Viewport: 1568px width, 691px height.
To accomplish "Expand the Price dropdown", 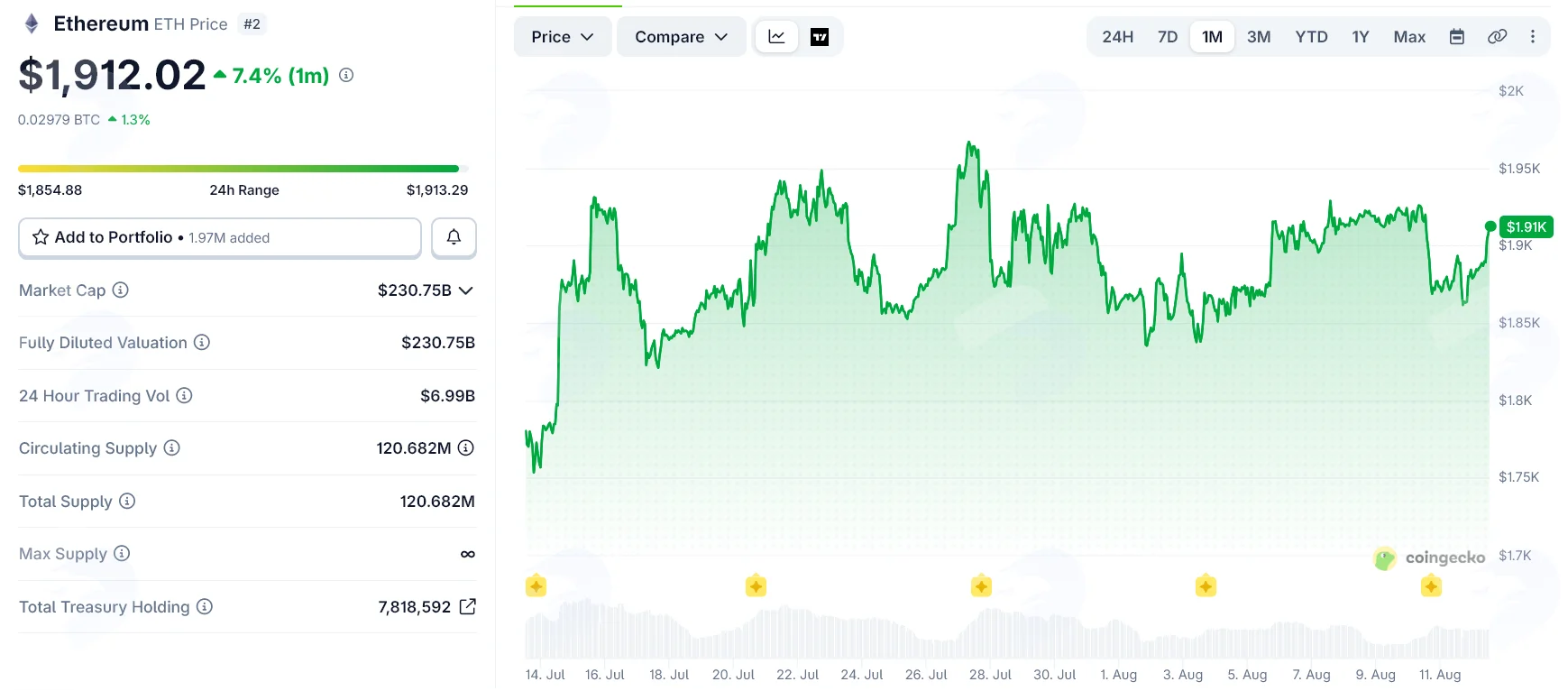I will coord(563,37).
